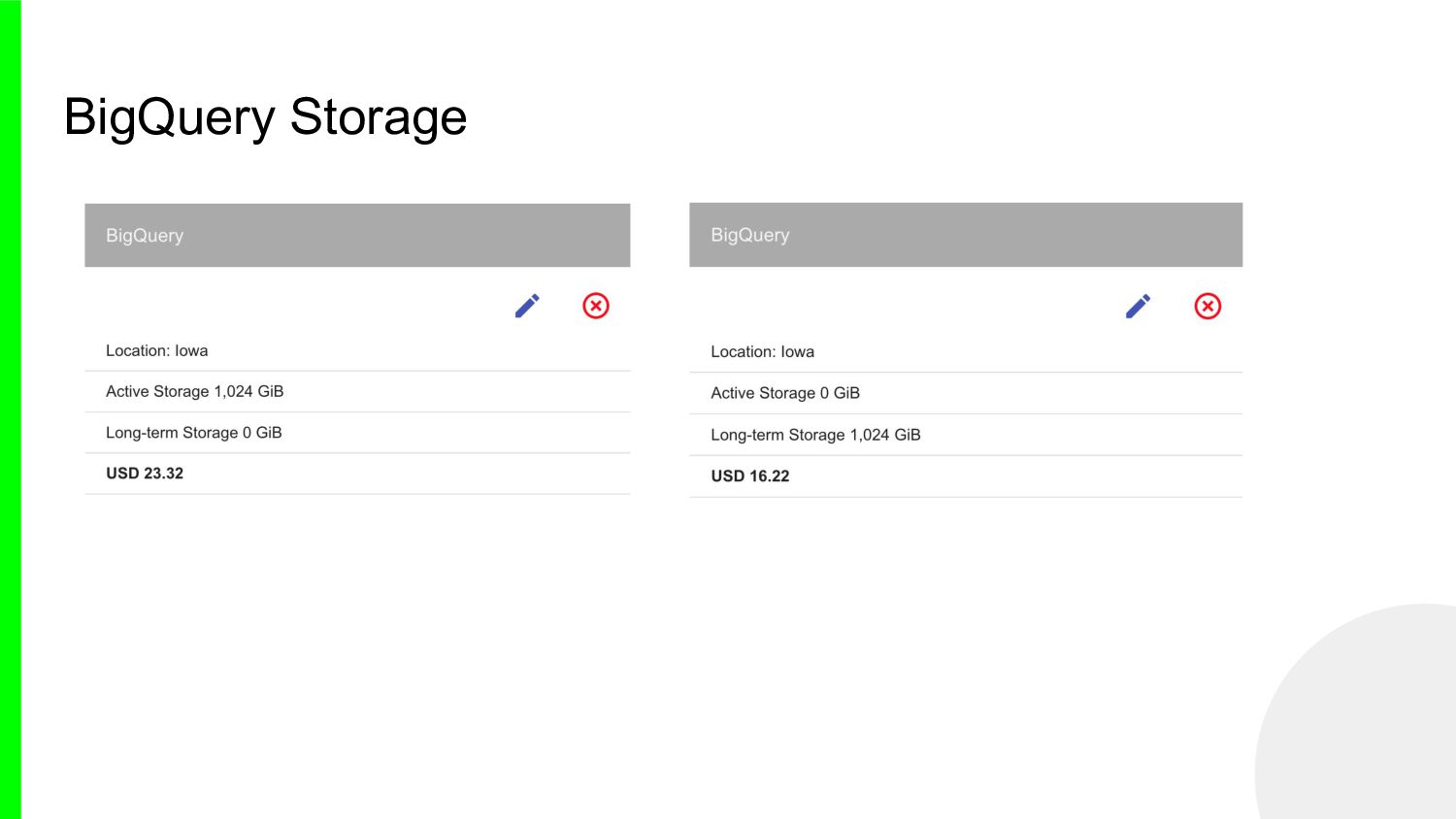Click the USD 23.32 total

pyautogui.click(x=145, y=474)
